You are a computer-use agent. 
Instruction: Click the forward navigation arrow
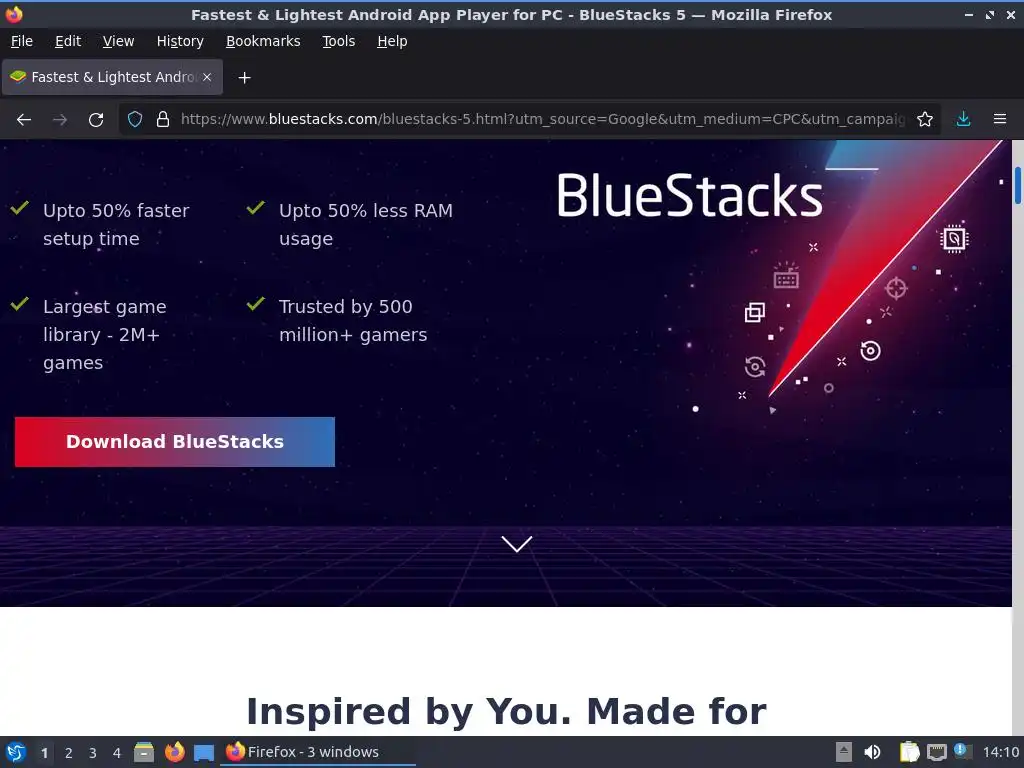point(60,120)
